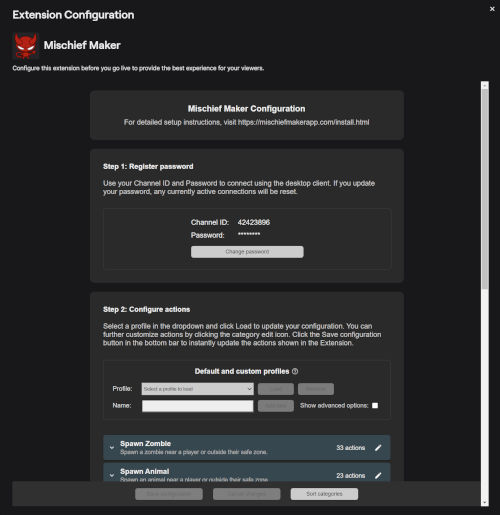Expand the Spawn Zombie category chevron
The height and width of the screenshot is (515, 500).
click(x=112, y=448)
